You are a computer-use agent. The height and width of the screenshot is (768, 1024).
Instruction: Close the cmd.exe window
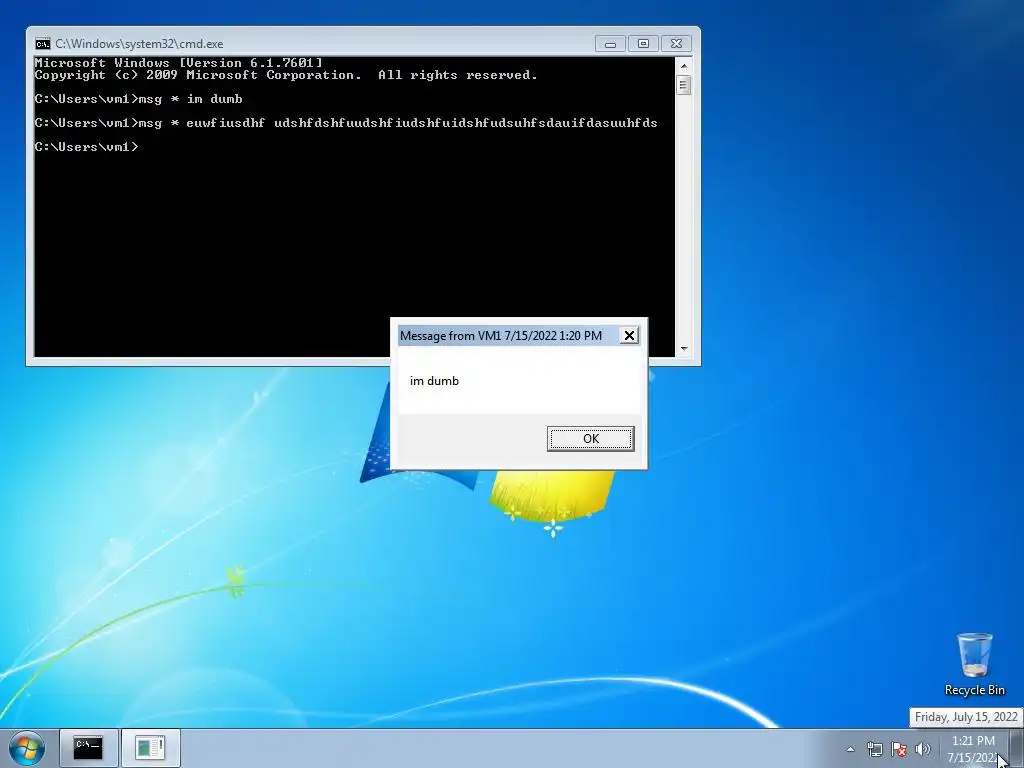677,44
